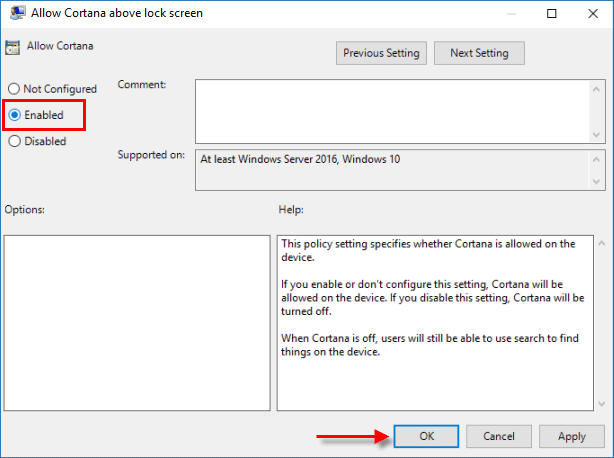The height and width of the screenshot is (458, 614).
Task: Jump to Next Setting
Action: [479, 53]
